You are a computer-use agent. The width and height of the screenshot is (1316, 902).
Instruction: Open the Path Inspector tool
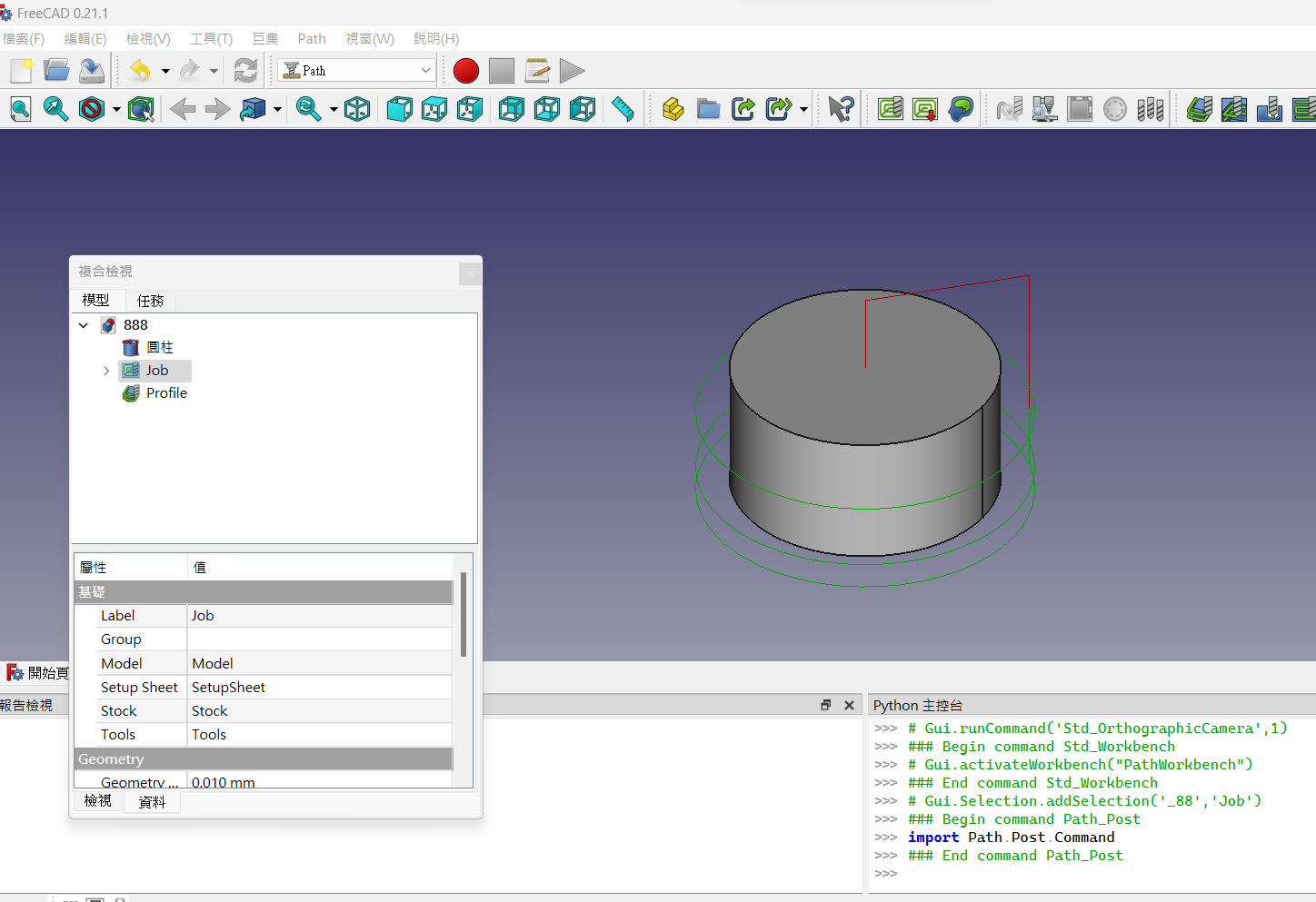(x=1009, y=109)
